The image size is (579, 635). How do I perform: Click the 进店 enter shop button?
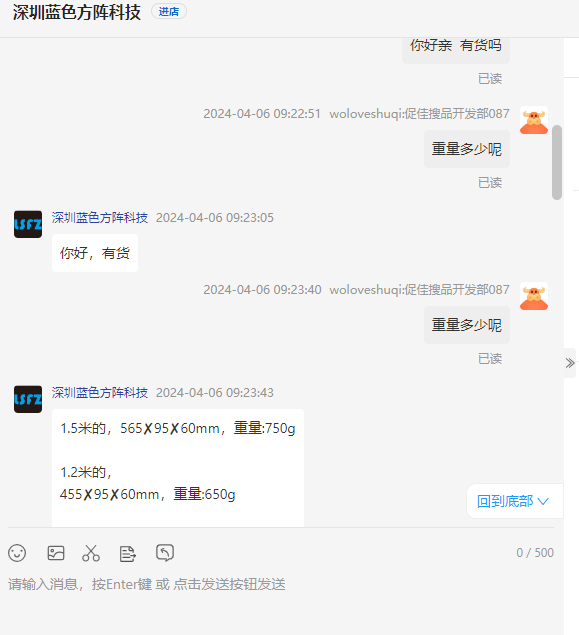click(x=169, y=12)
